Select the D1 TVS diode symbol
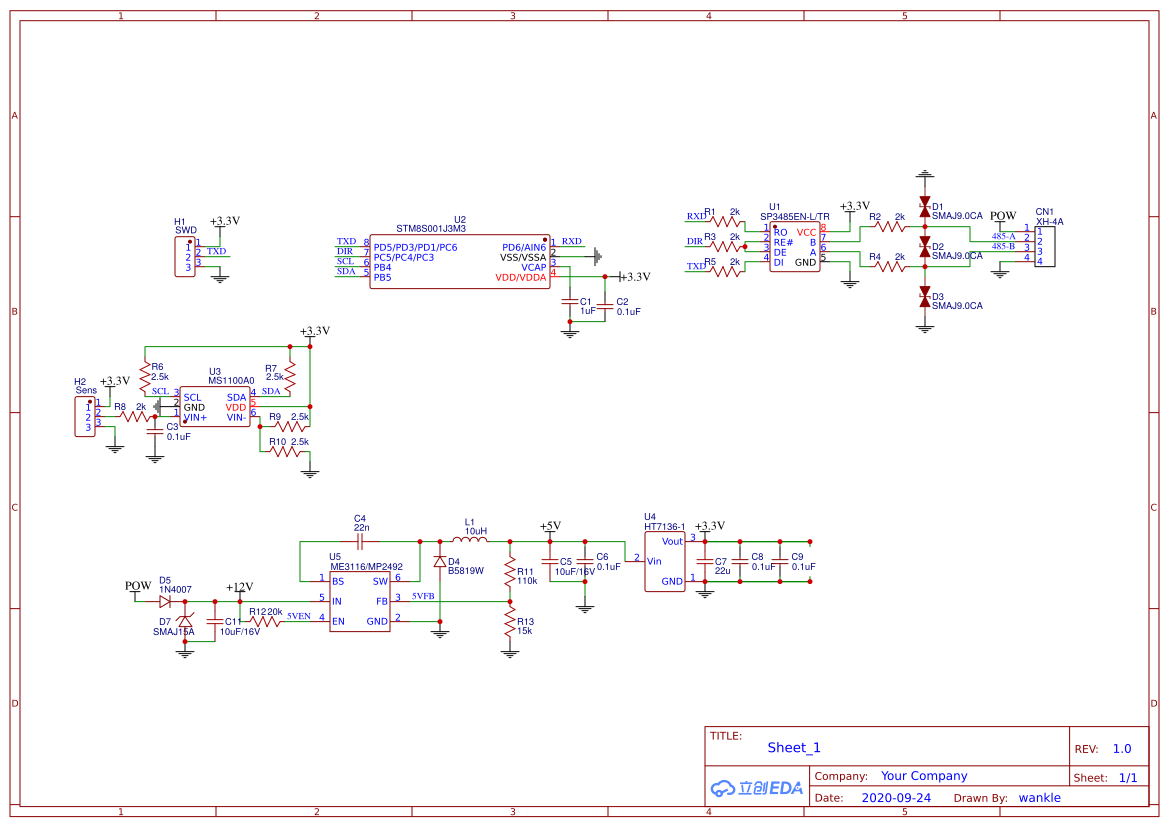The height and width of the screenshot is (827, 1169). (924, 207)
